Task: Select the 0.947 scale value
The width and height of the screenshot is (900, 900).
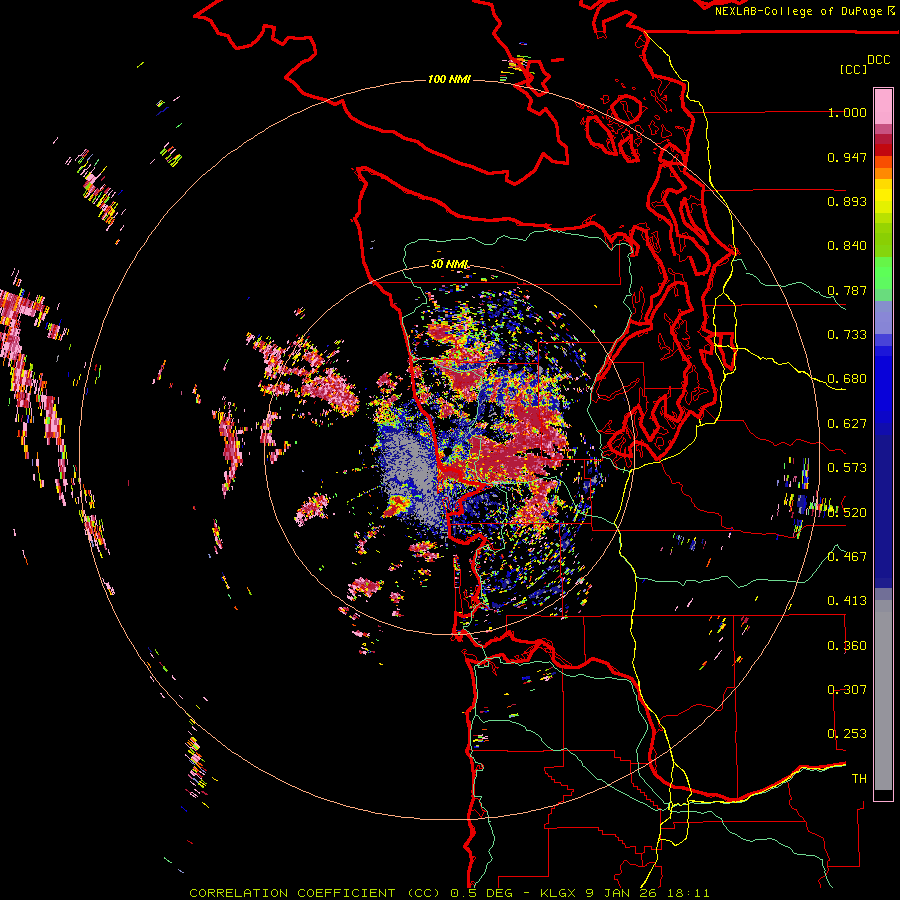Action: [847, 157]
